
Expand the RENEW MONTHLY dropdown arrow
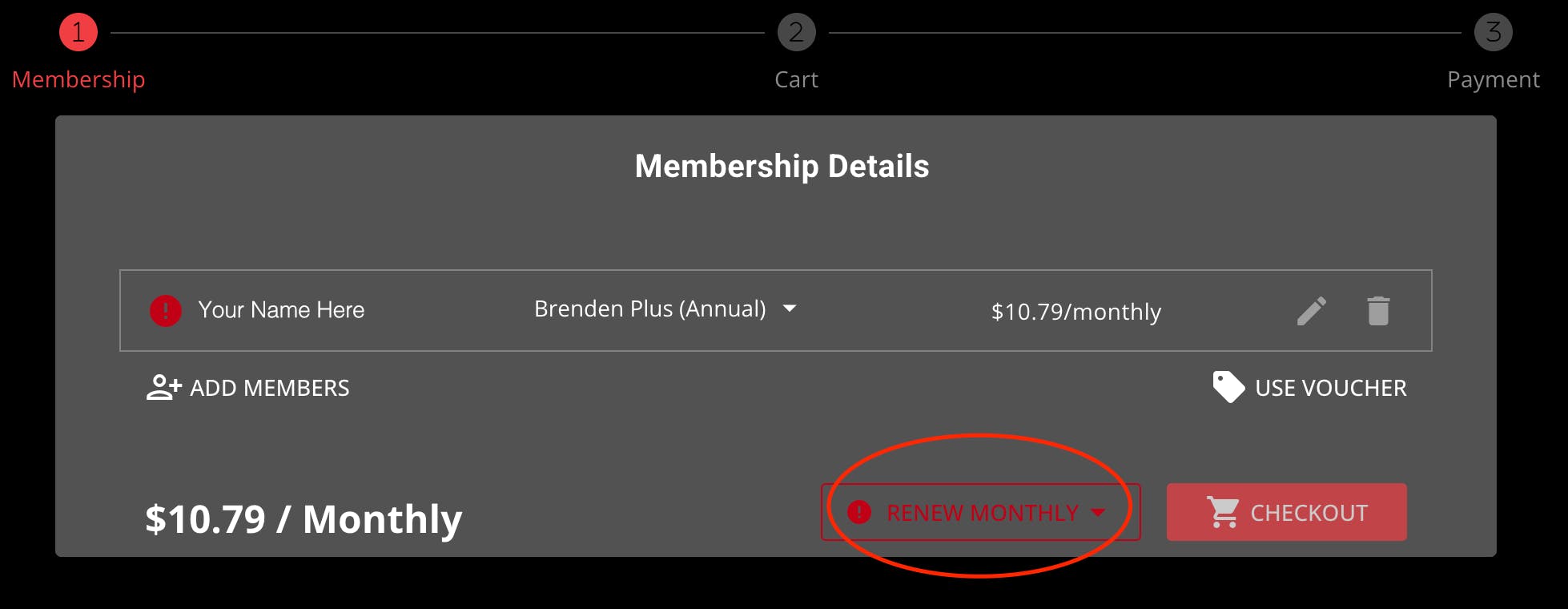[1098, 513]
